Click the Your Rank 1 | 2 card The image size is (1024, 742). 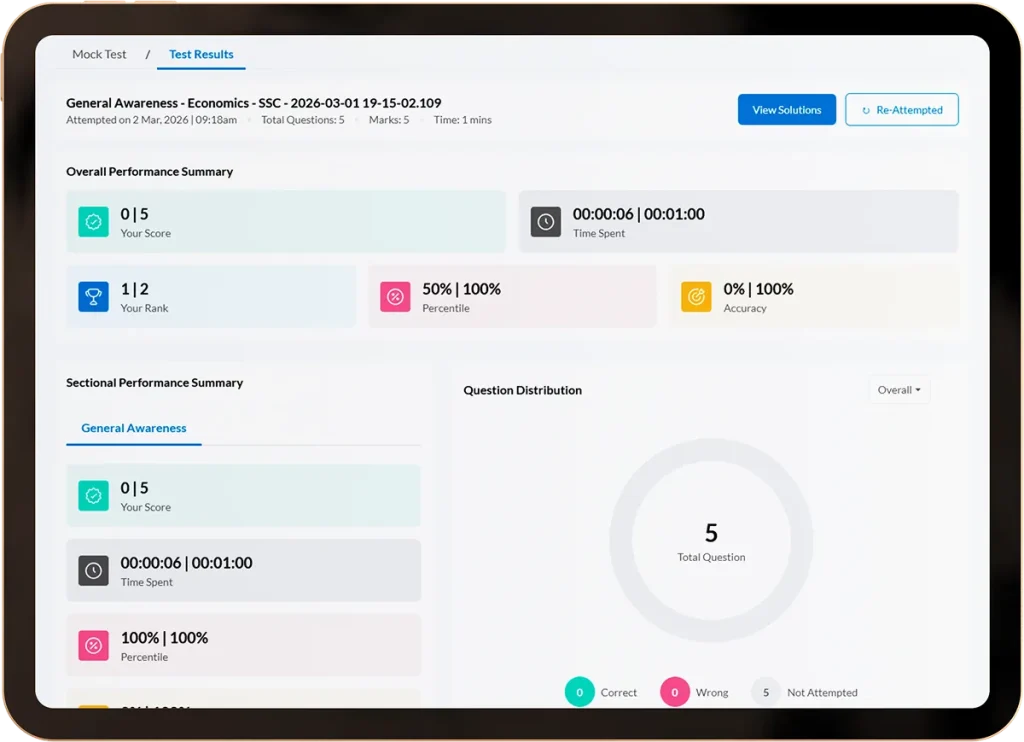pyautogui.click(x=211, y=297)
